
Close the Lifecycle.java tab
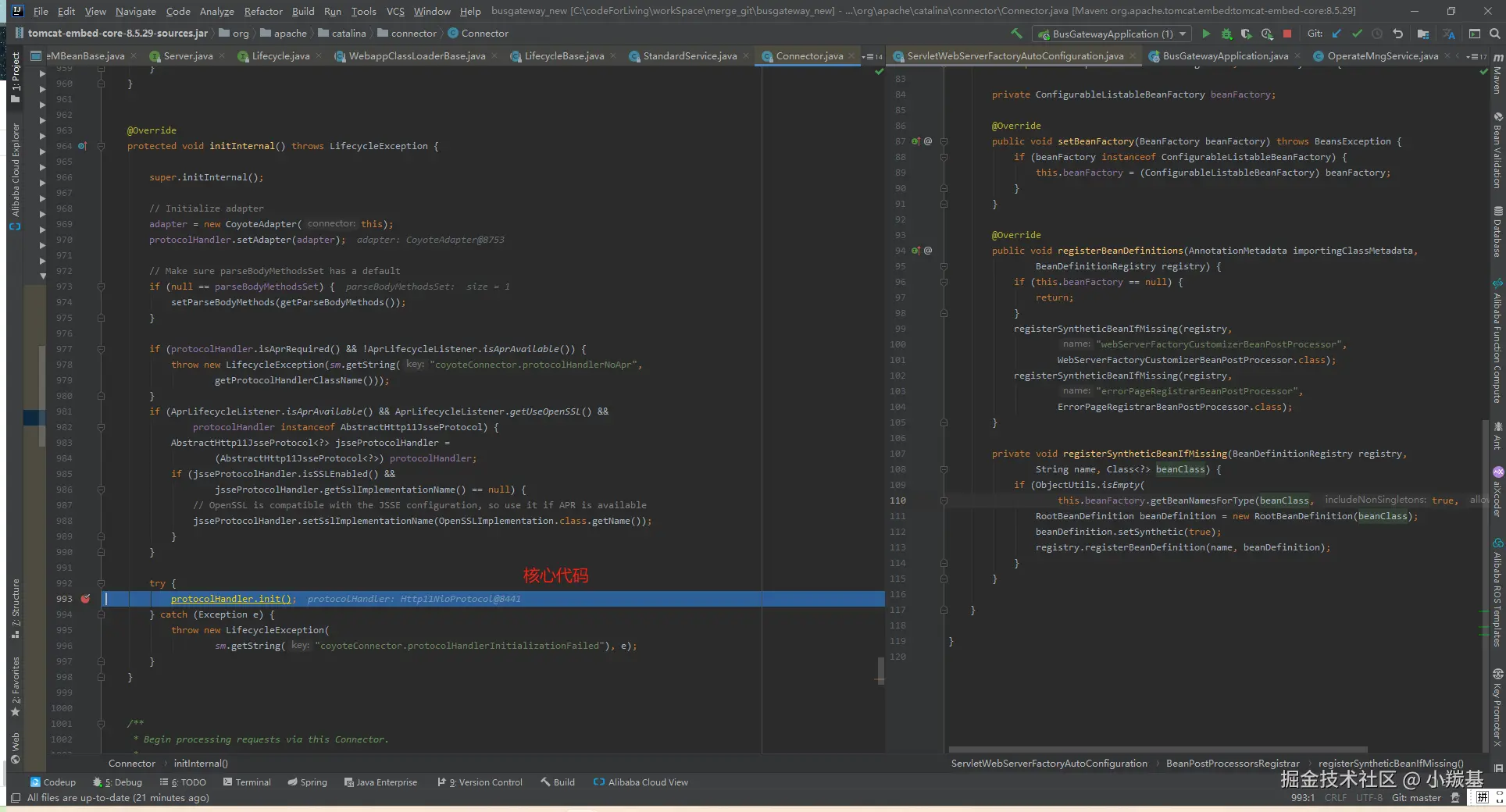pyautogui.click(x=320, y=56)
